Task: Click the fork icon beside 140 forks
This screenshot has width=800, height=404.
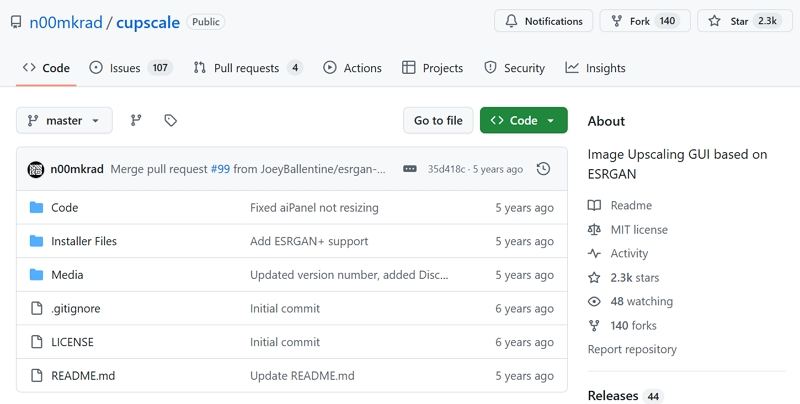Action: pyautogui.click(x=594, y=325)
